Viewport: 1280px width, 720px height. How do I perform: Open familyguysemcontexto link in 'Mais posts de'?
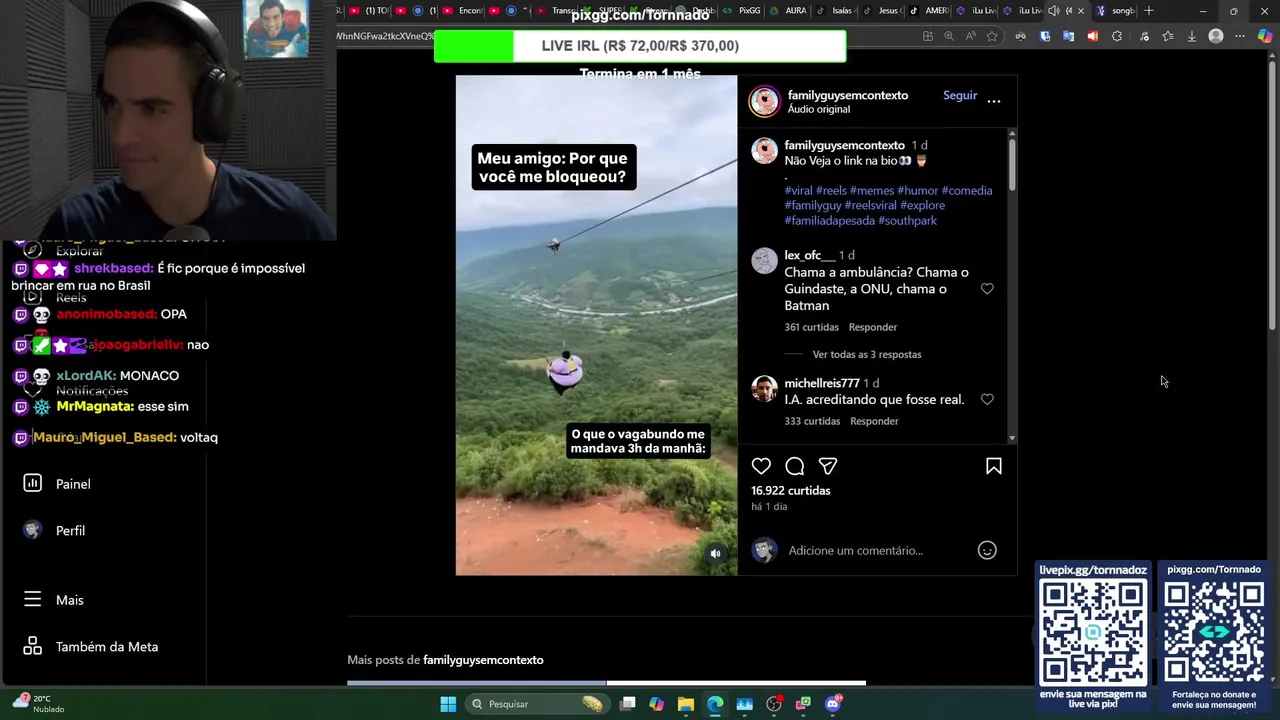pos(483,660)
